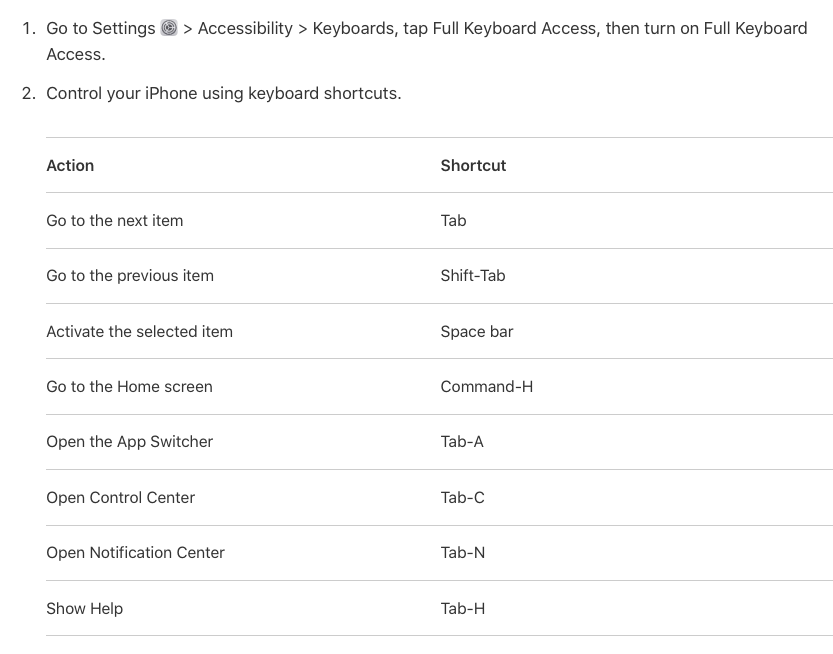Click 'Open Notification Center' text
This screenshot has height=654, width=833.
[x=135, y=552]
